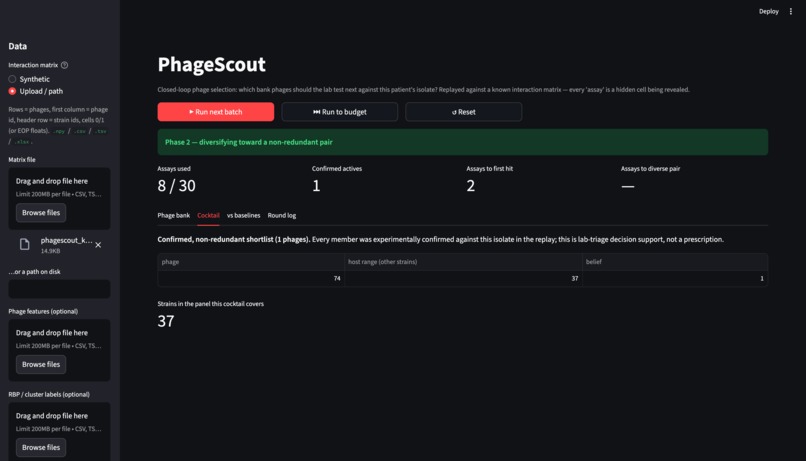Run the next batch
This screenshot has height=461, width=806.
tap(216, 112)
